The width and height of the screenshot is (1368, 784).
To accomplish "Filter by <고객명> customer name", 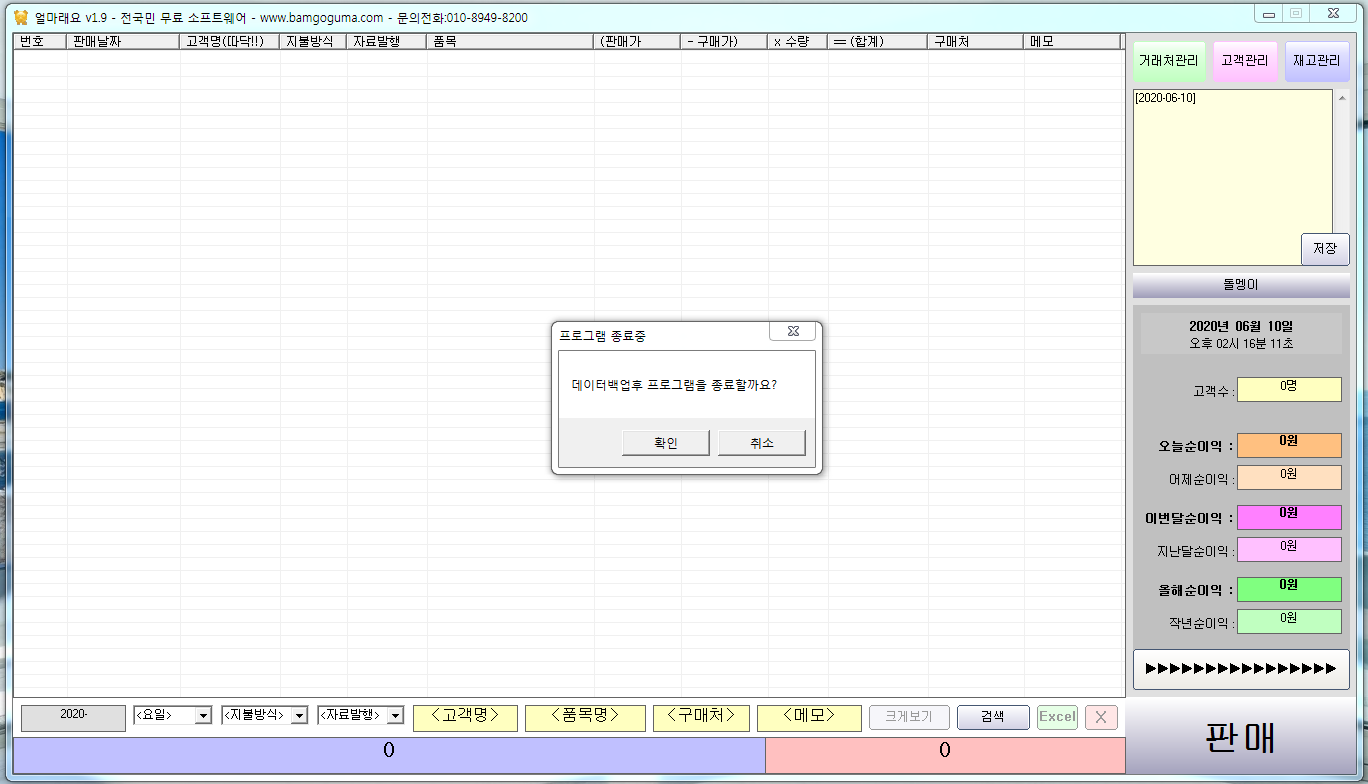I will (465, 717).
